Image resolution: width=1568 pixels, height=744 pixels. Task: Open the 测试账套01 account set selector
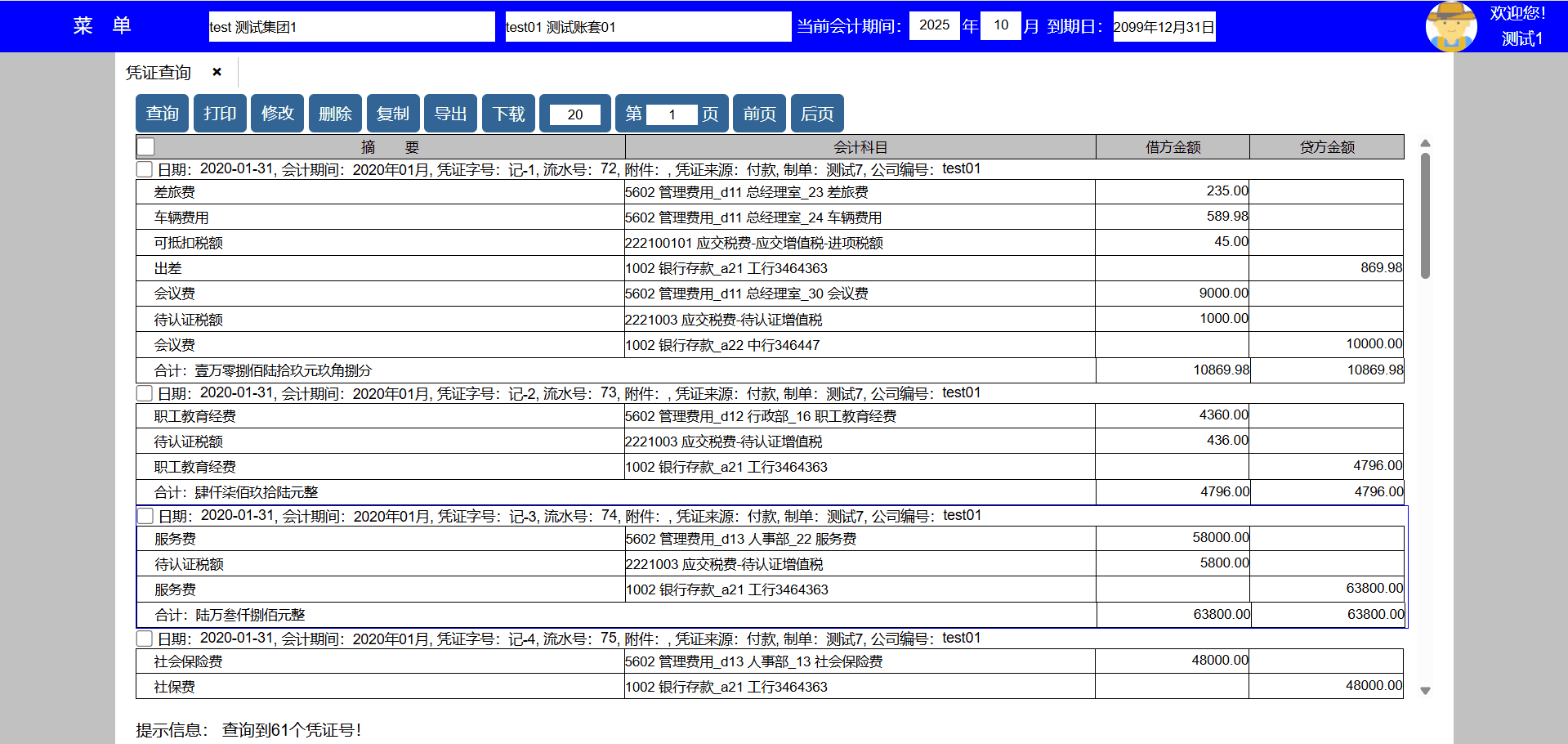(x=647, y=27)
